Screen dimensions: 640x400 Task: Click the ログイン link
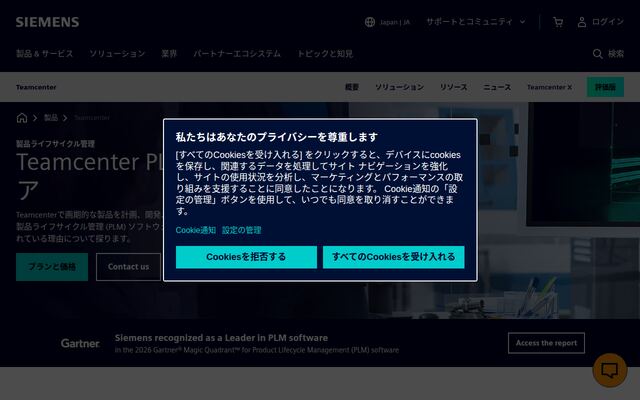tap(608, 22)
